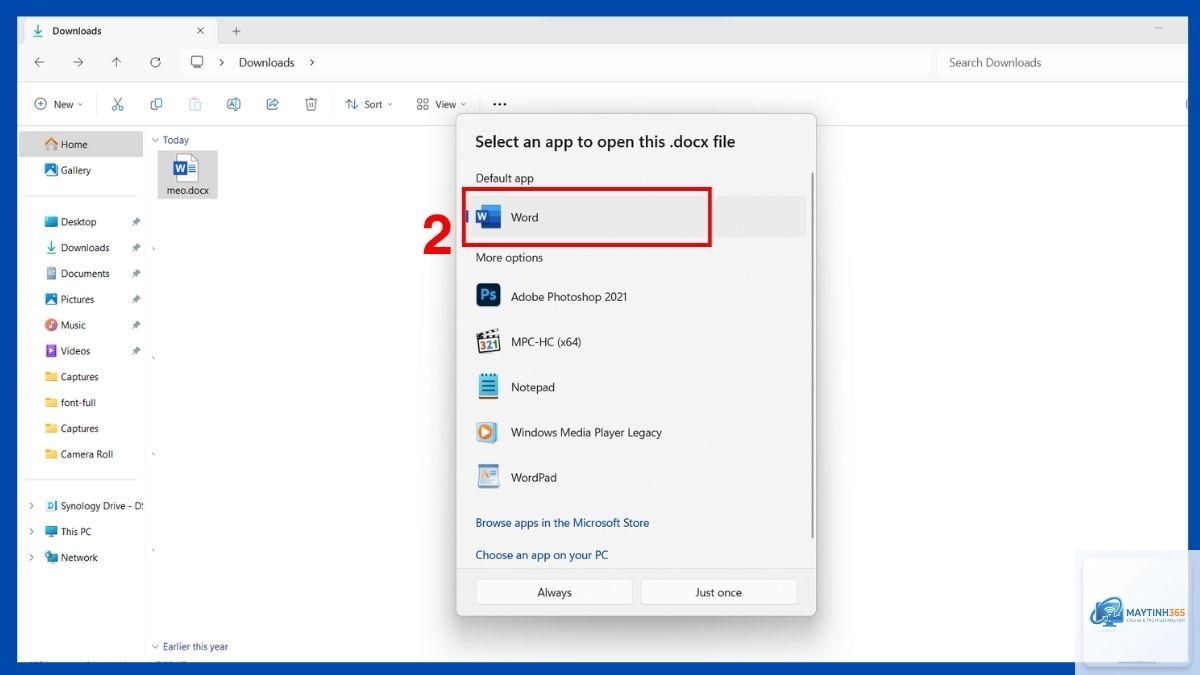Viewport: 1200px width, 675px height.
Task: Open the View dropdown menu
Action: click(441, 104)
